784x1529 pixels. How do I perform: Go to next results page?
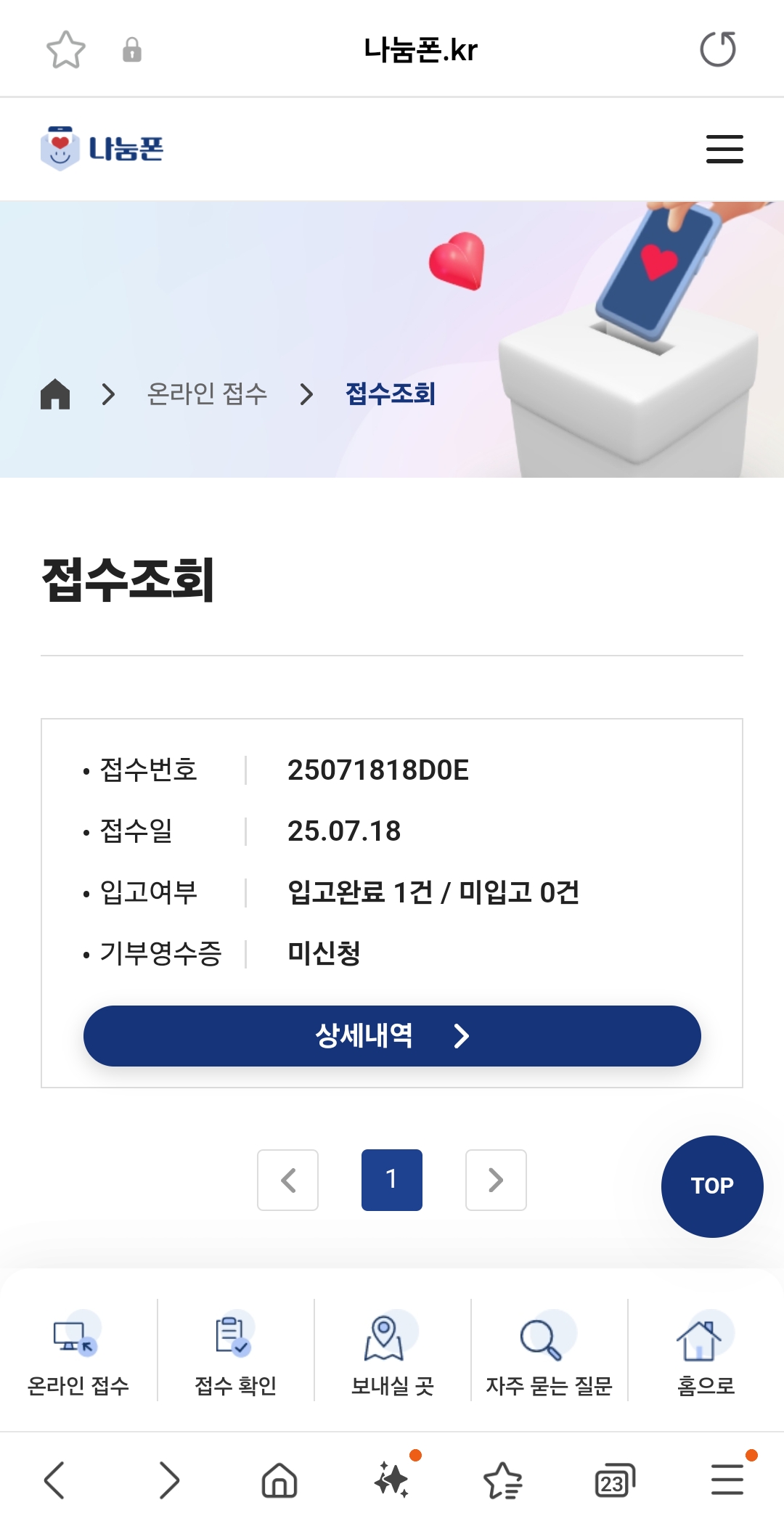coord(496,1180)
